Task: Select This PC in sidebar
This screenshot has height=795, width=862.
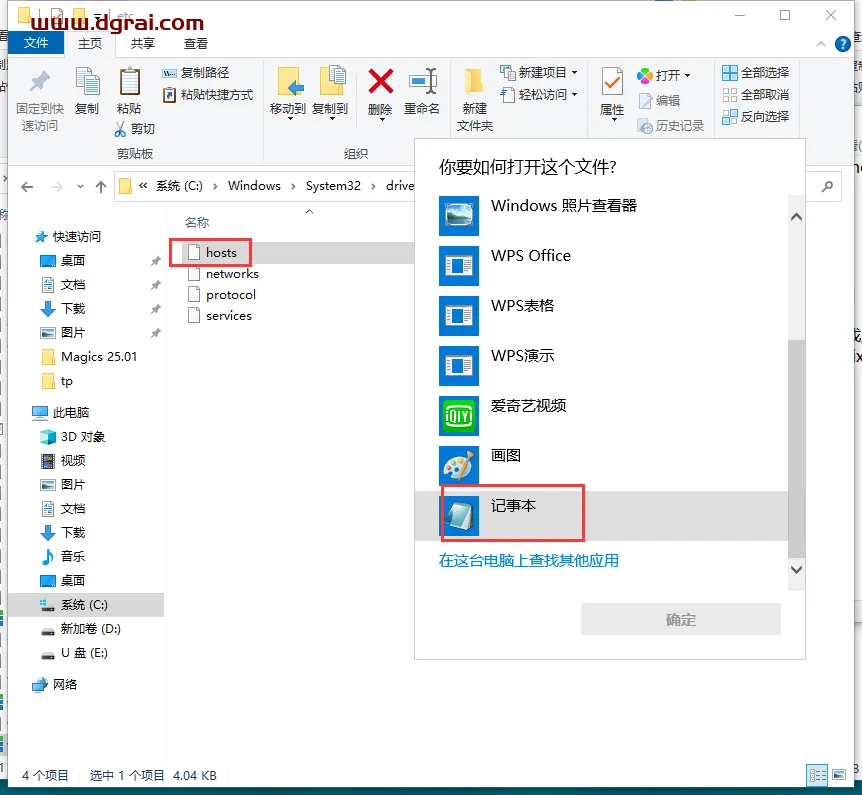Action: [x=60, y=412]
